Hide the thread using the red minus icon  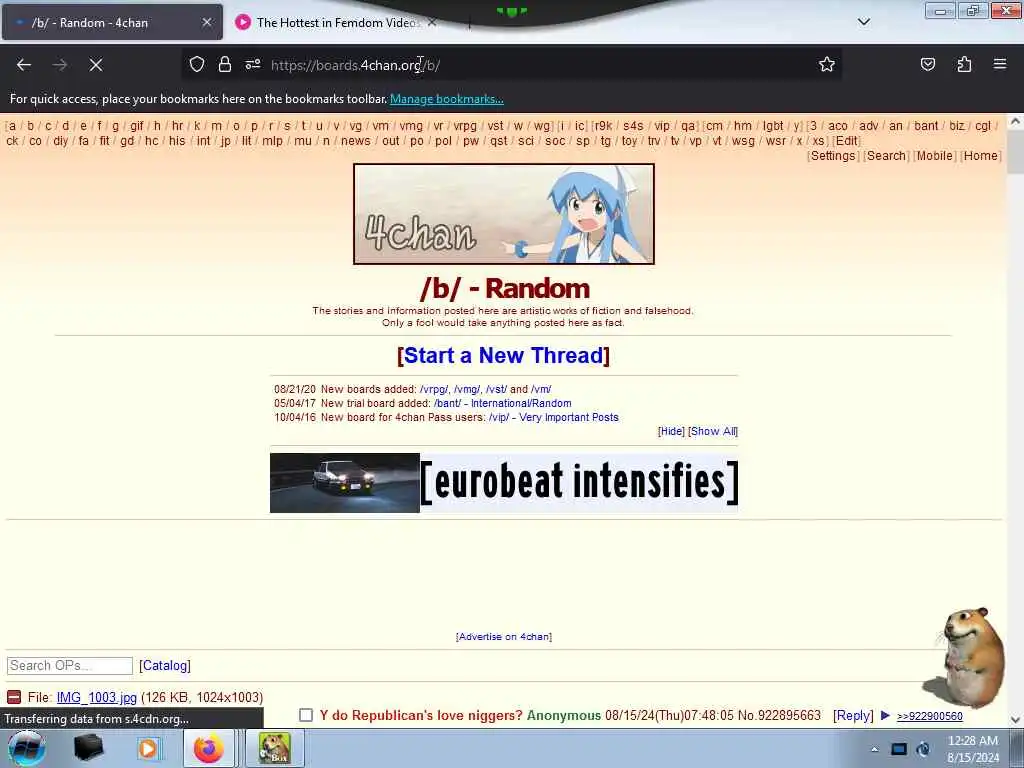(x=14, y=697)
